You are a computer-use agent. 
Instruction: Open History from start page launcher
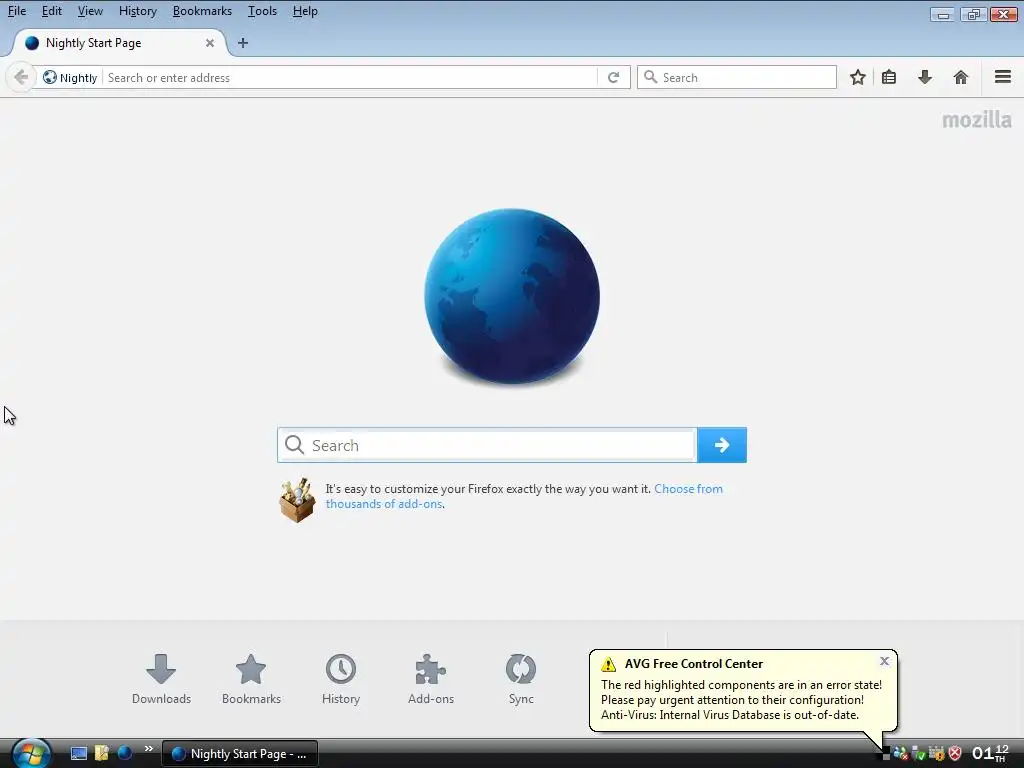(x=341, y=679)
